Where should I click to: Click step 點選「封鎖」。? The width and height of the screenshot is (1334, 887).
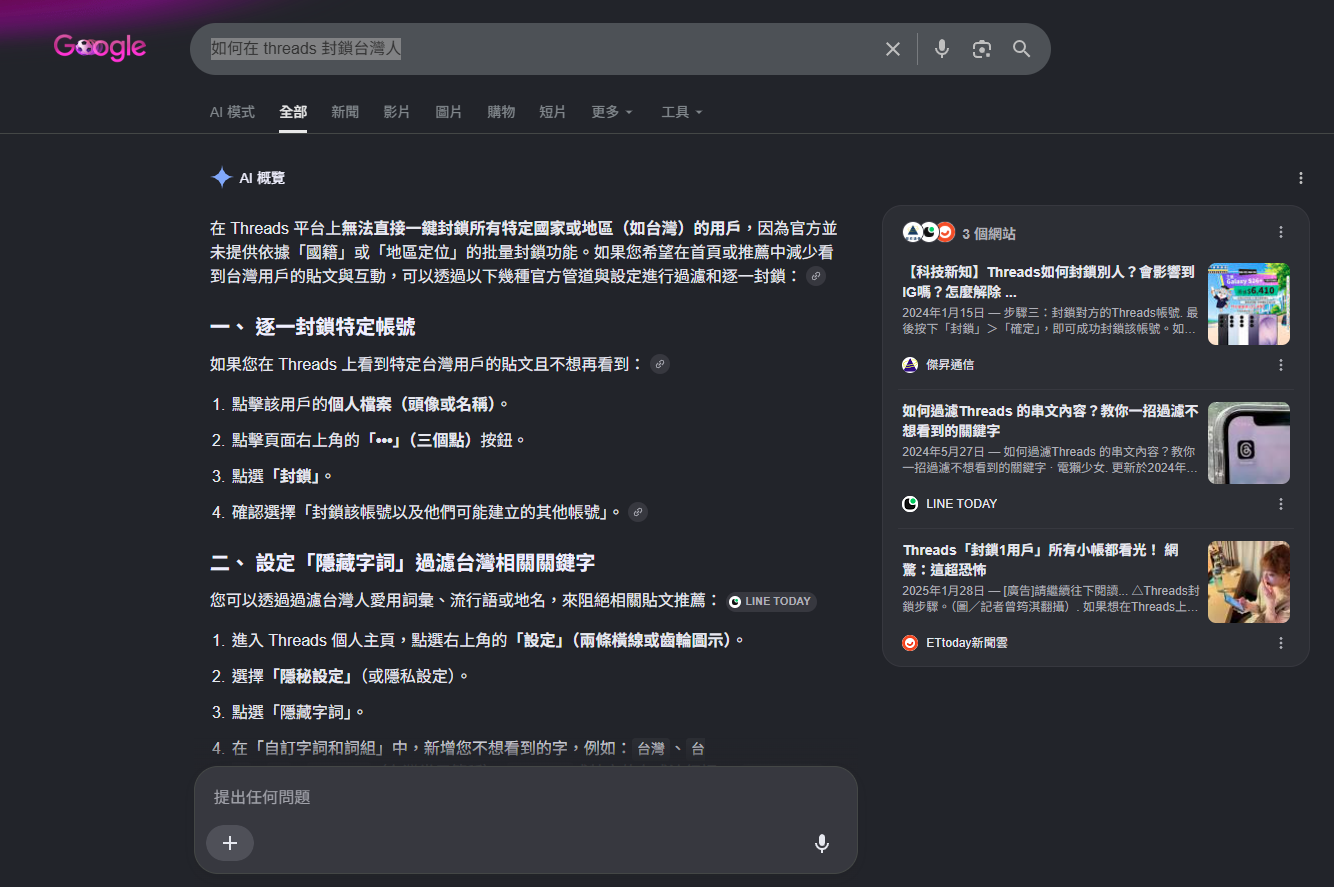tap(283, 476)
